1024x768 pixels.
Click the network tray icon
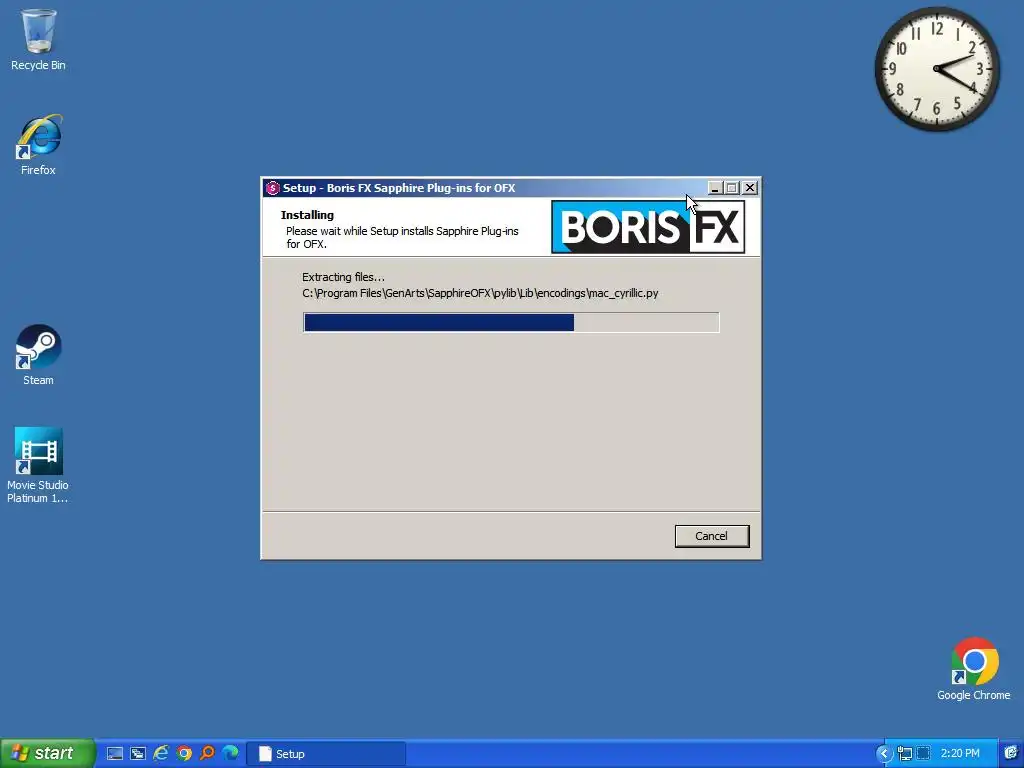pyautogui.click(x=905, y=754)
